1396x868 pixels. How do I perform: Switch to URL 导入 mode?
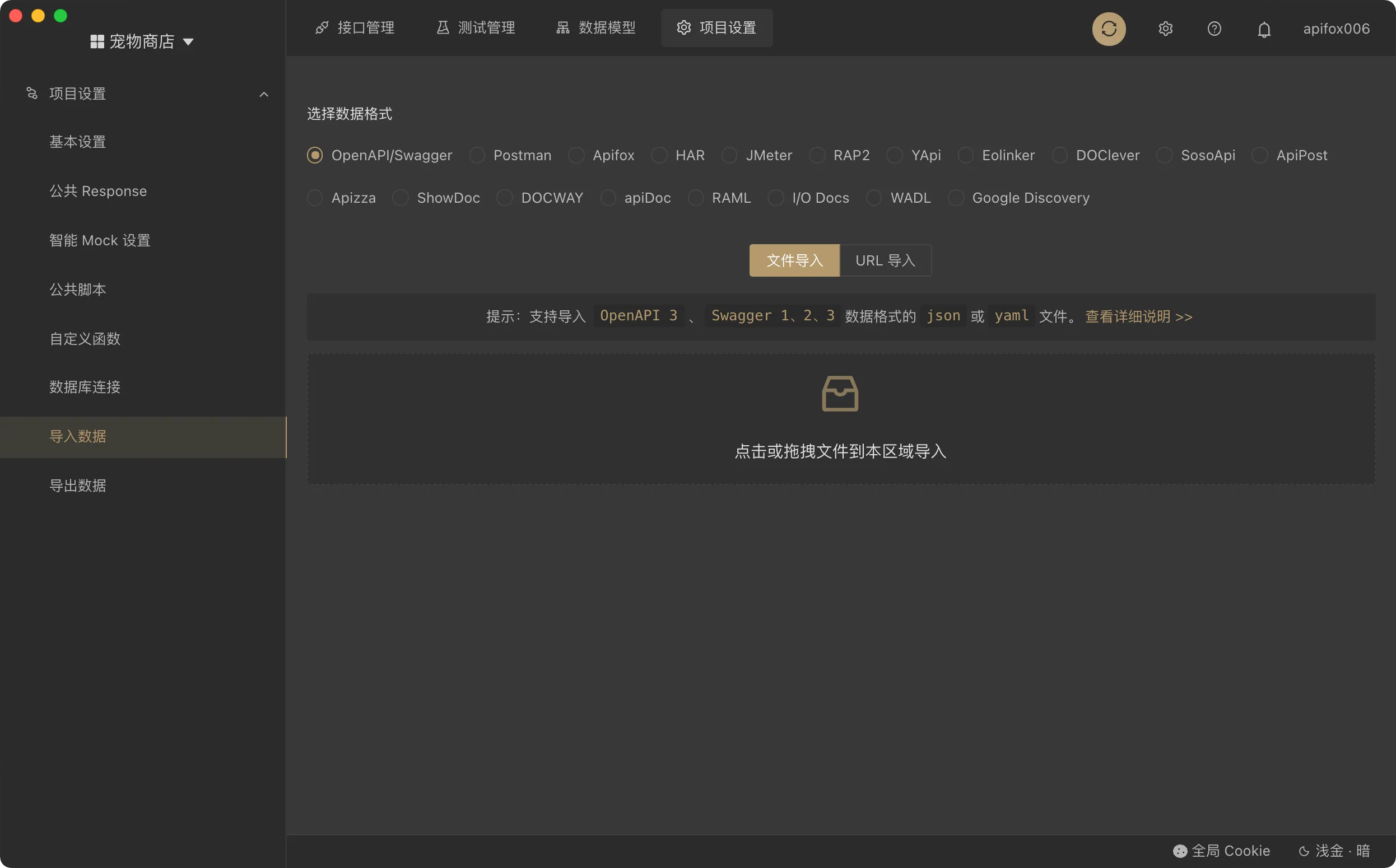coord(886,260)
